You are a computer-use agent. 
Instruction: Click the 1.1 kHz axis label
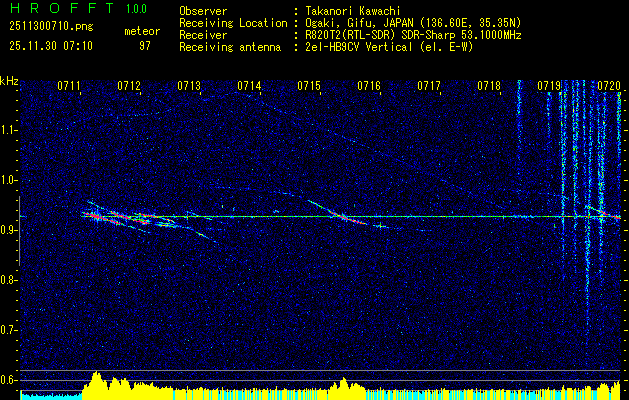[x=9, y=130]
